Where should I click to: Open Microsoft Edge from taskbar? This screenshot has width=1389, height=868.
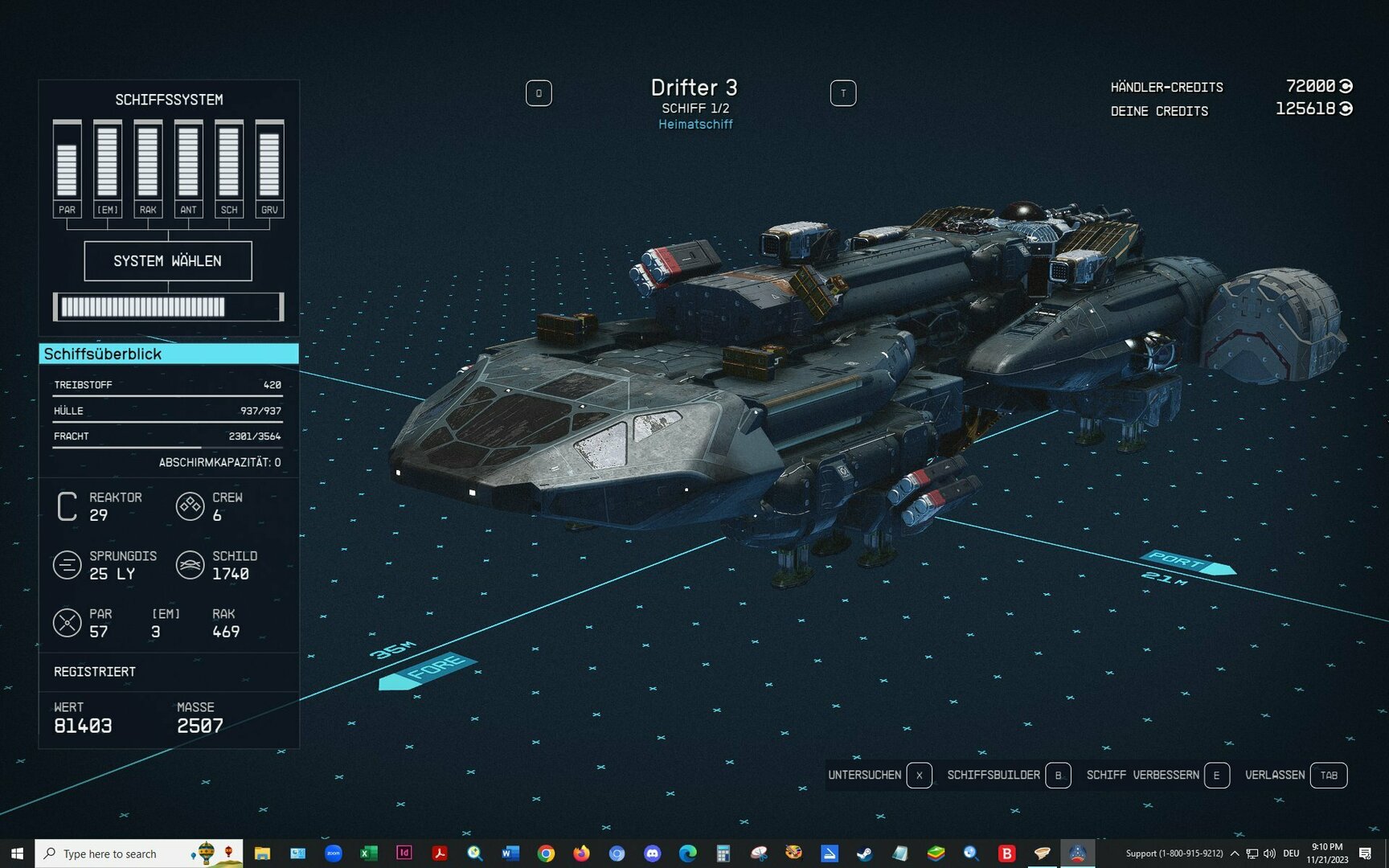coord(687,854)
